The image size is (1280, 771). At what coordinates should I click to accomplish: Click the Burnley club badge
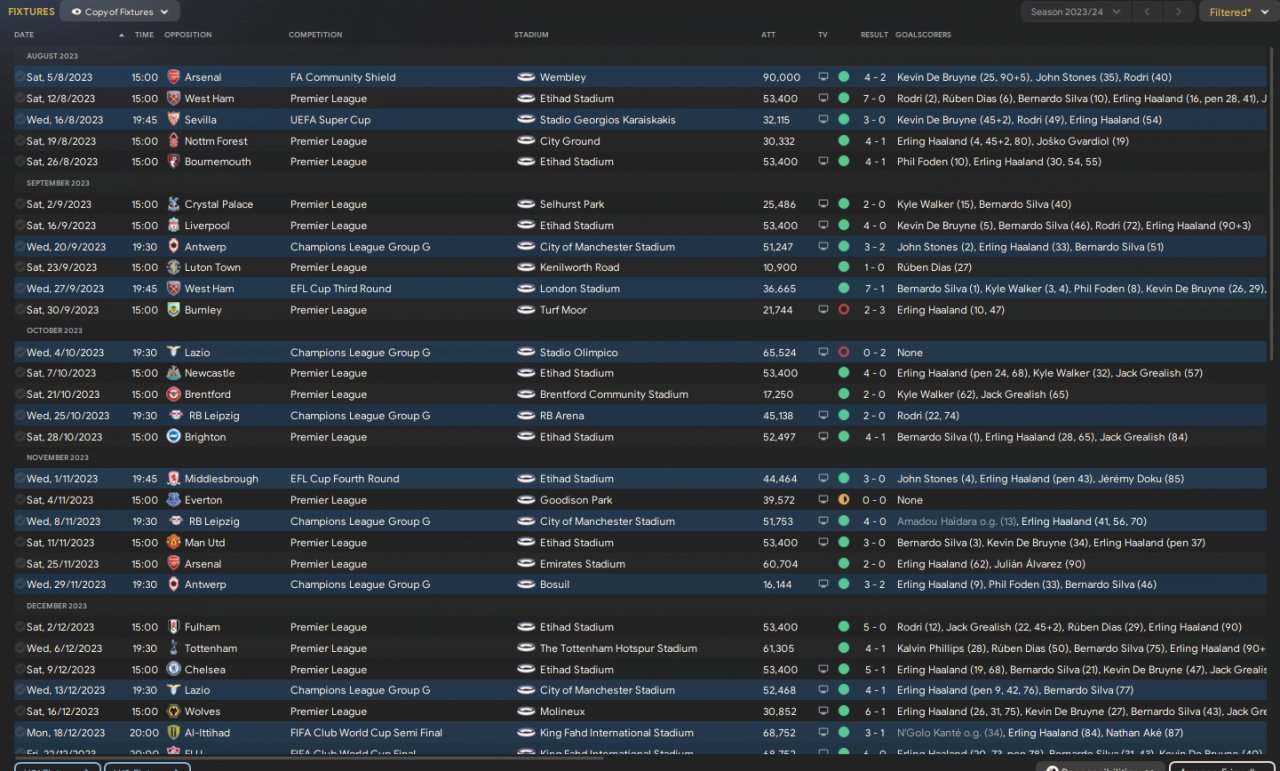pyautogui.click(x=174, y=310)
